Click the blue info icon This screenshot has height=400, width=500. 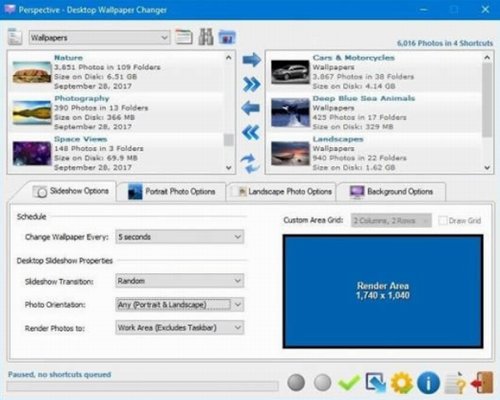pyautogui.click(x=428, y=383)
